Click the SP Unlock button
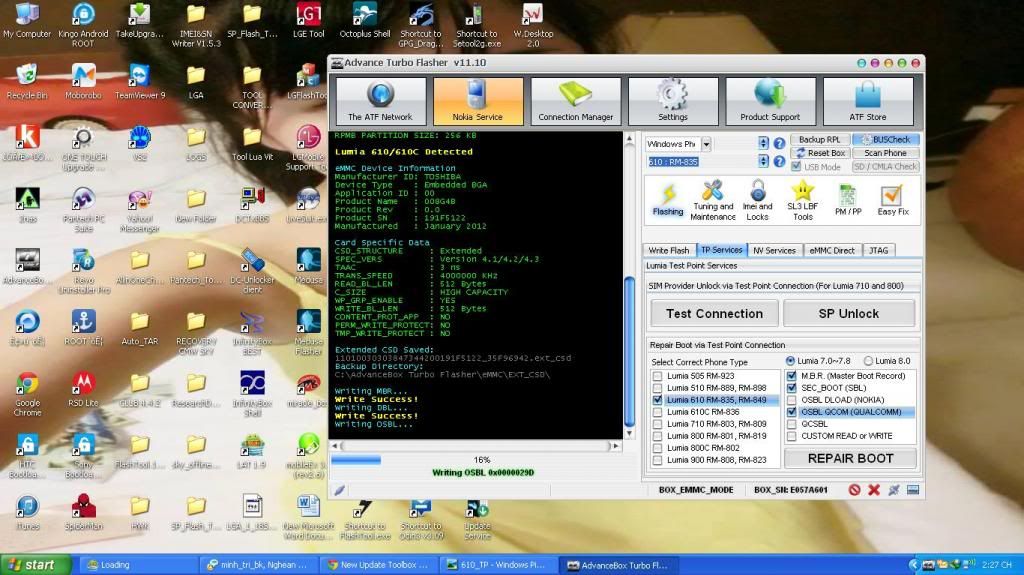Screen dimensions: 1024x575 pos(848,314)
